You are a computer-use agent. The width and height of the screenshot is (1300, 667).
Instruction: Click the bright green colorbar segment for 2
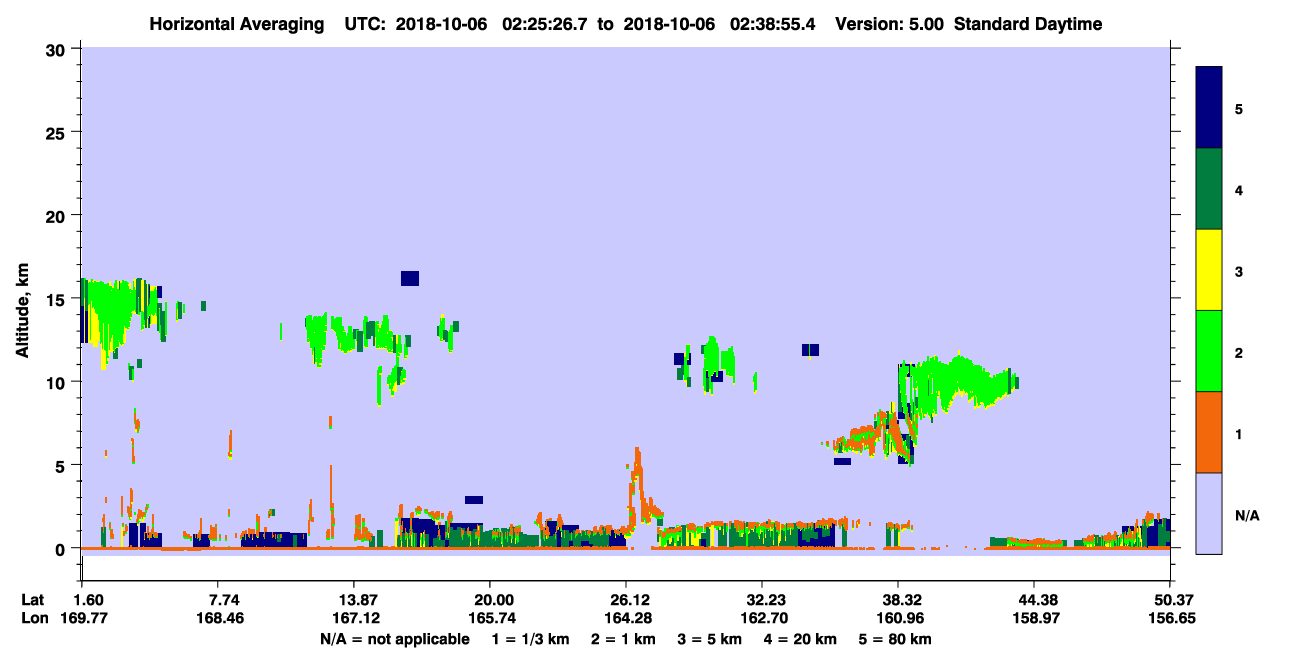coord(1209,351)
